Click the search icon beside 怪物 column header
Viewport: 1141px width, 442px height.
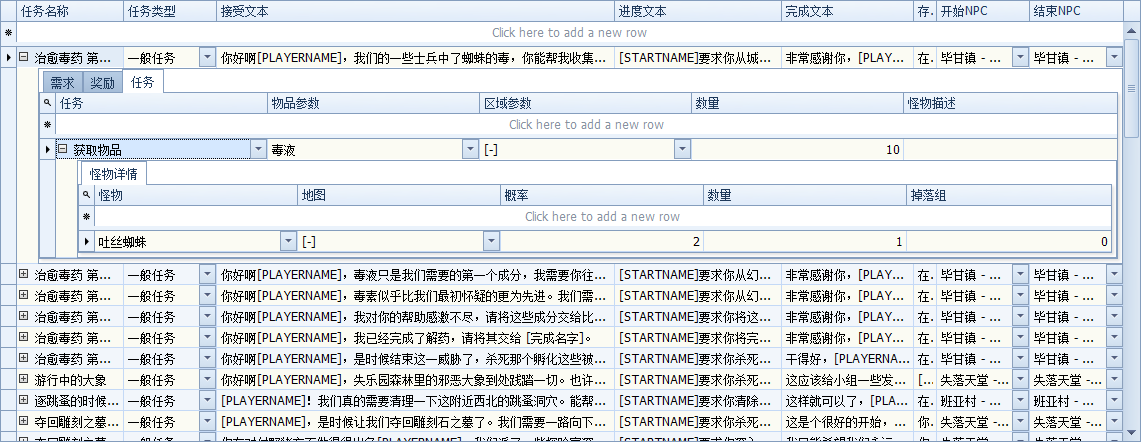pyautogui.click(x=87, y=195)
